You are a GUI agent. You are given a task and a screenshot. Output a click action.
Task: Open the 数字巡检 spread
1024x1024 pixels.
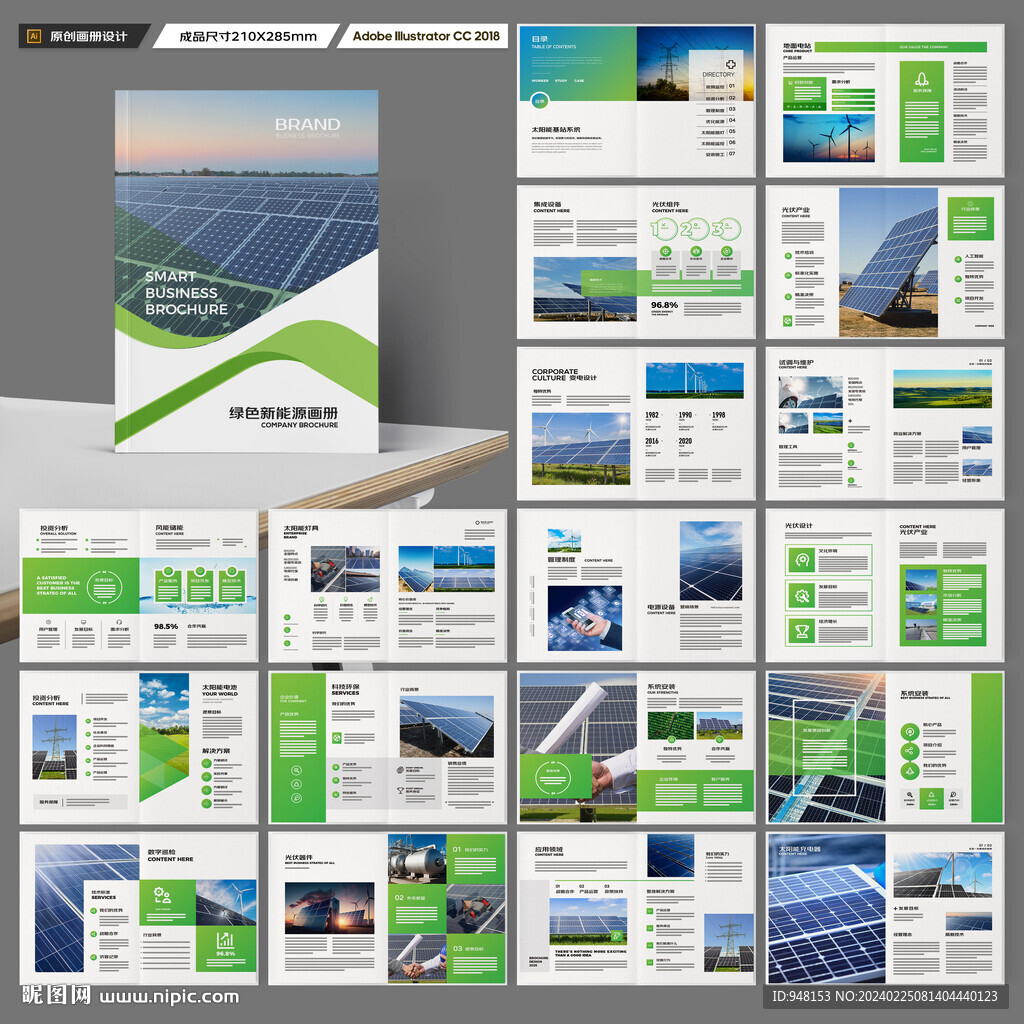tap(139, 908)
